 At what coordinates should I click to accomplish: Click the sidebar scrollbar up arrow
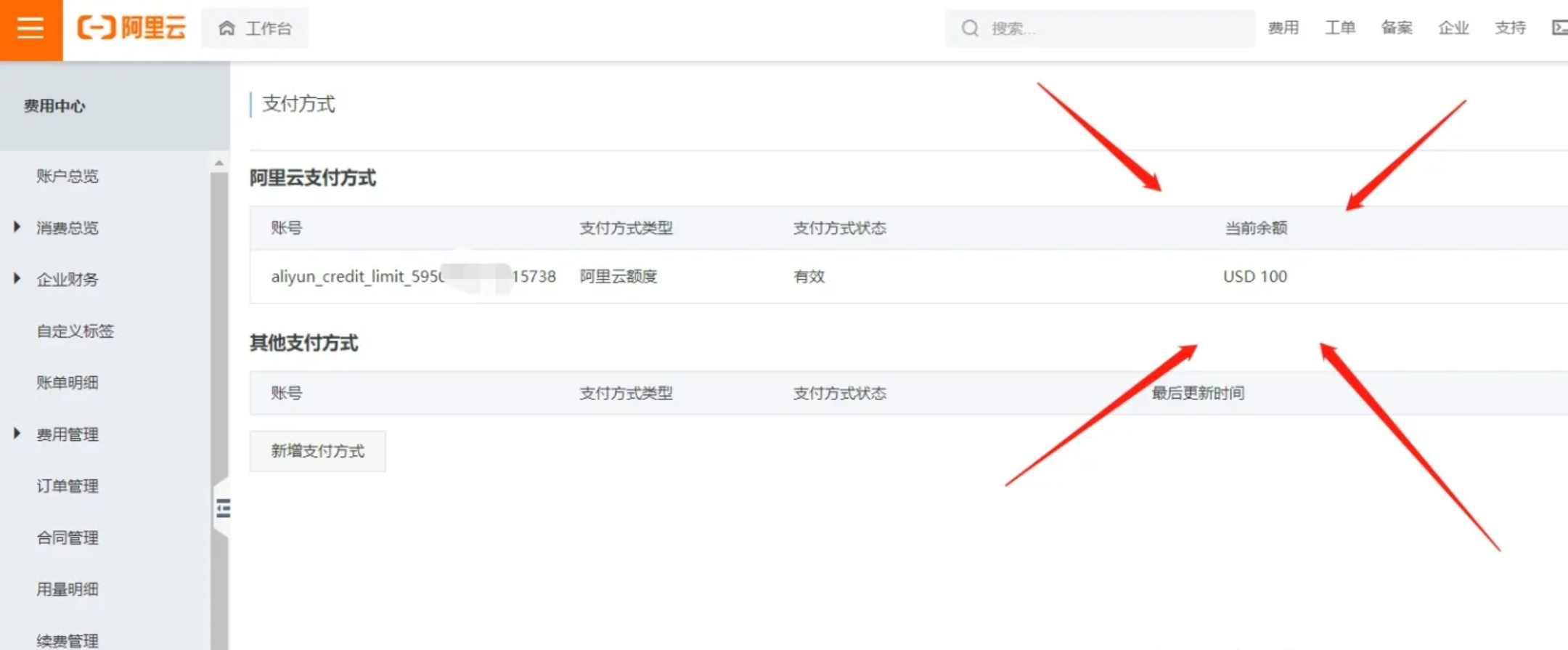point(219,163)
